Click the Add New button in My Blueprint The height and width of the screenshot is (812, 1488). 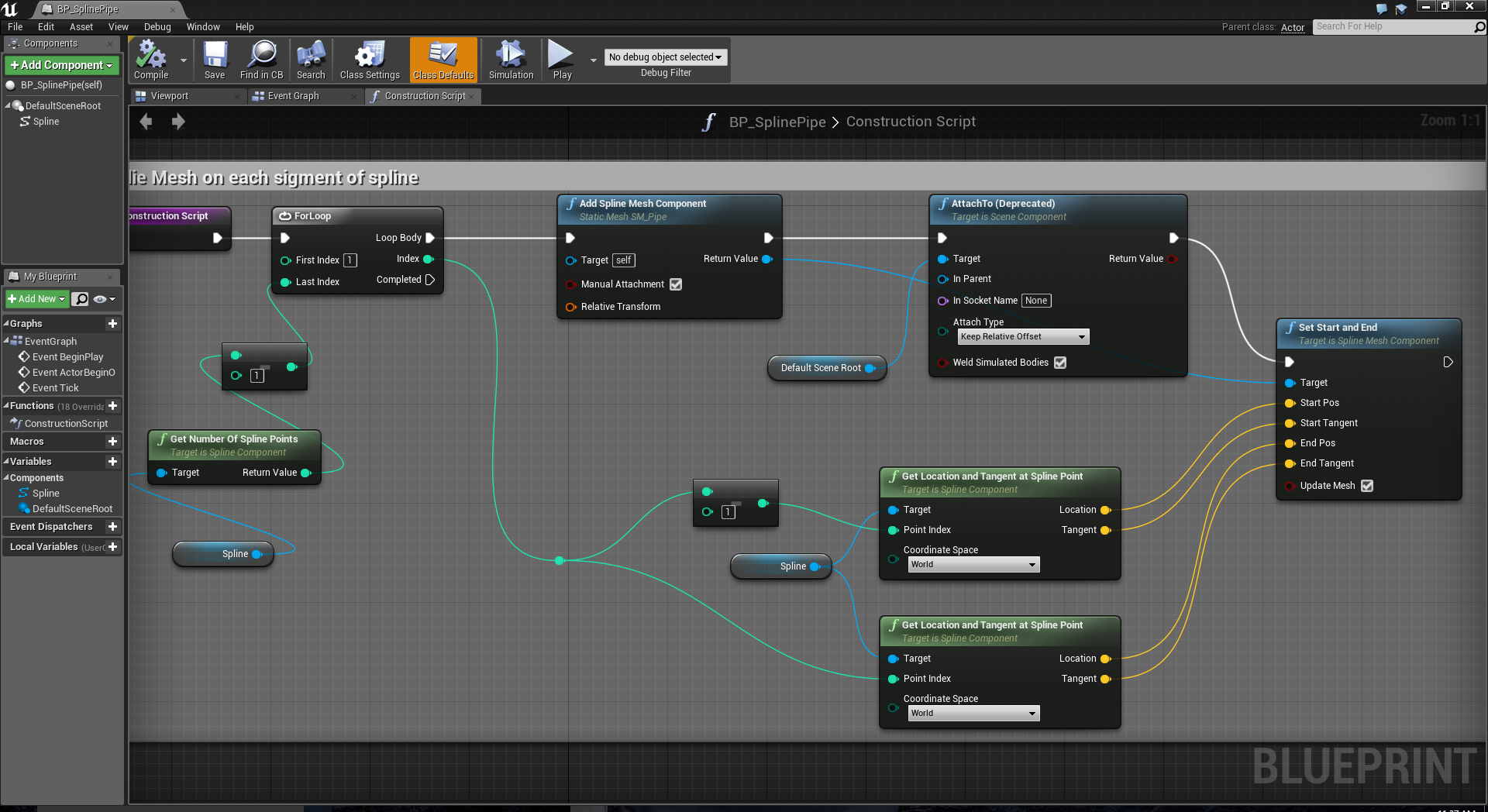tap(34, 298)
